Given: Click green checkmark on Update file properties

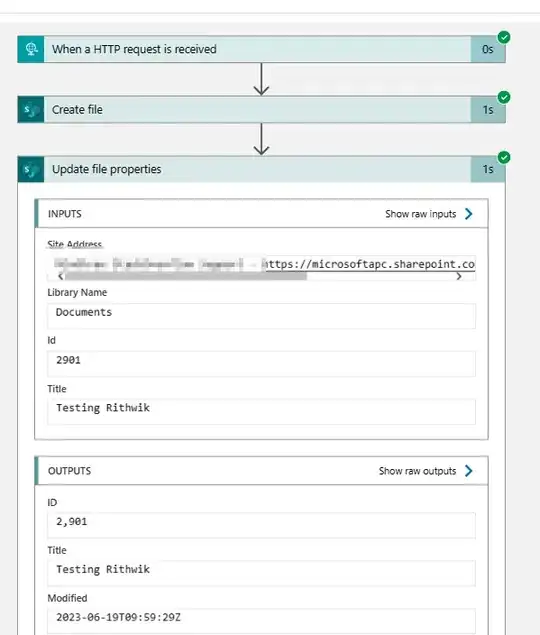Looking at the screenshot, I should [504, 157].
